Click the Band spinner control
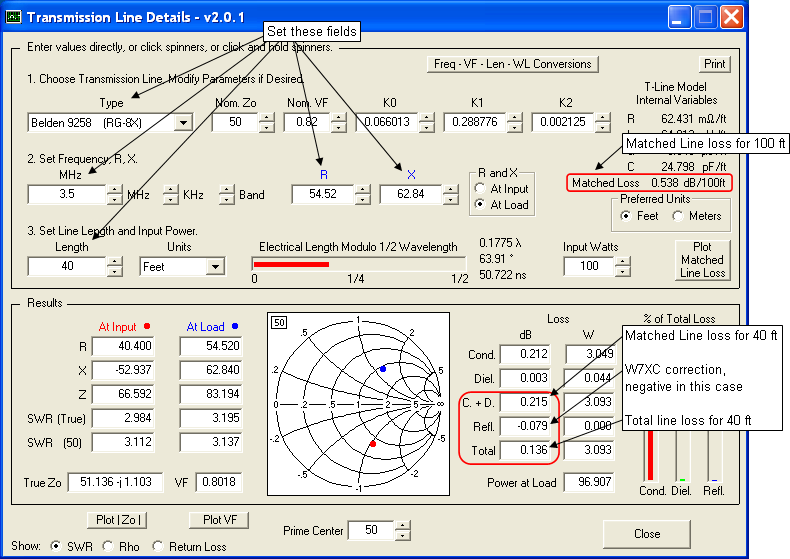 coord(226,194)
